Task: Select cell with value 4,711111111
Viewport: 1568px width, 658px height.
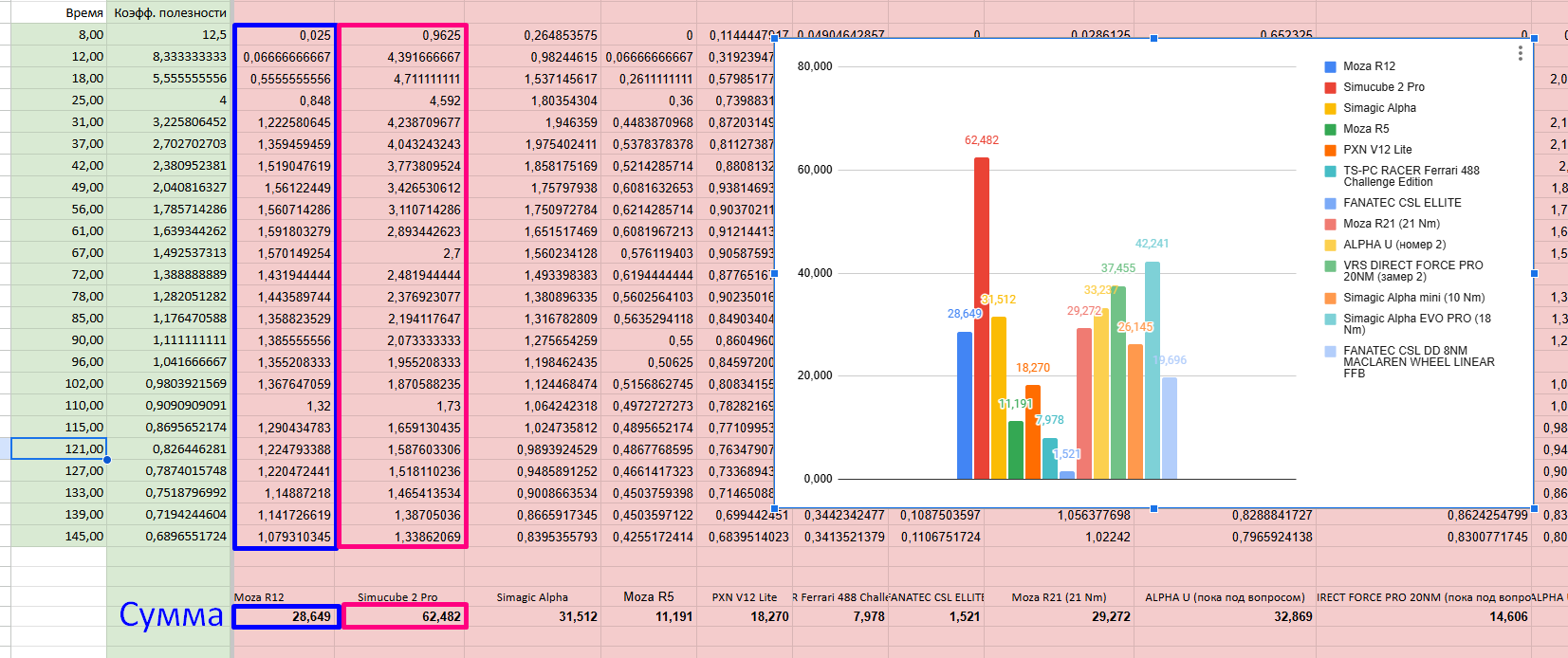Action: (x=402, y=79)
